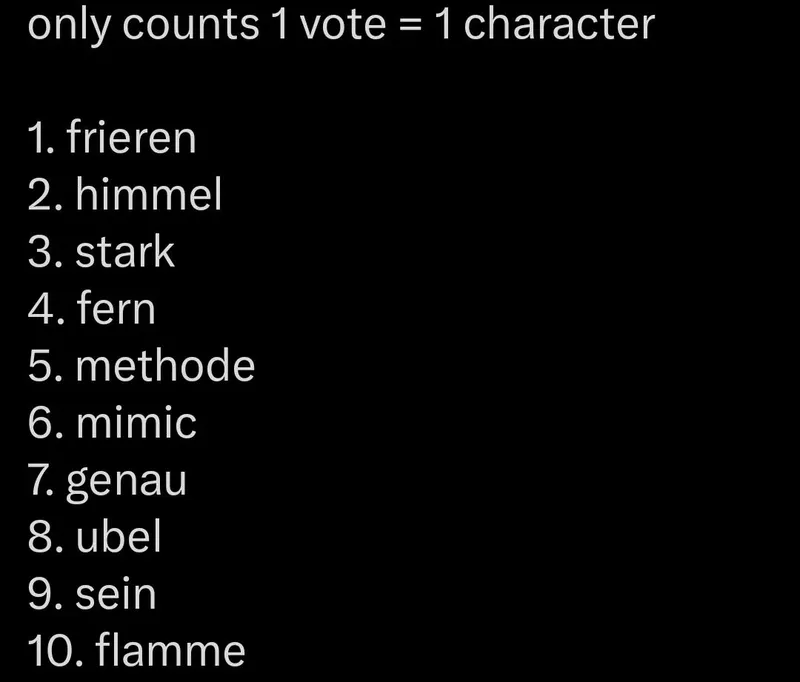Click the "stark" text entry

(125, 252)
